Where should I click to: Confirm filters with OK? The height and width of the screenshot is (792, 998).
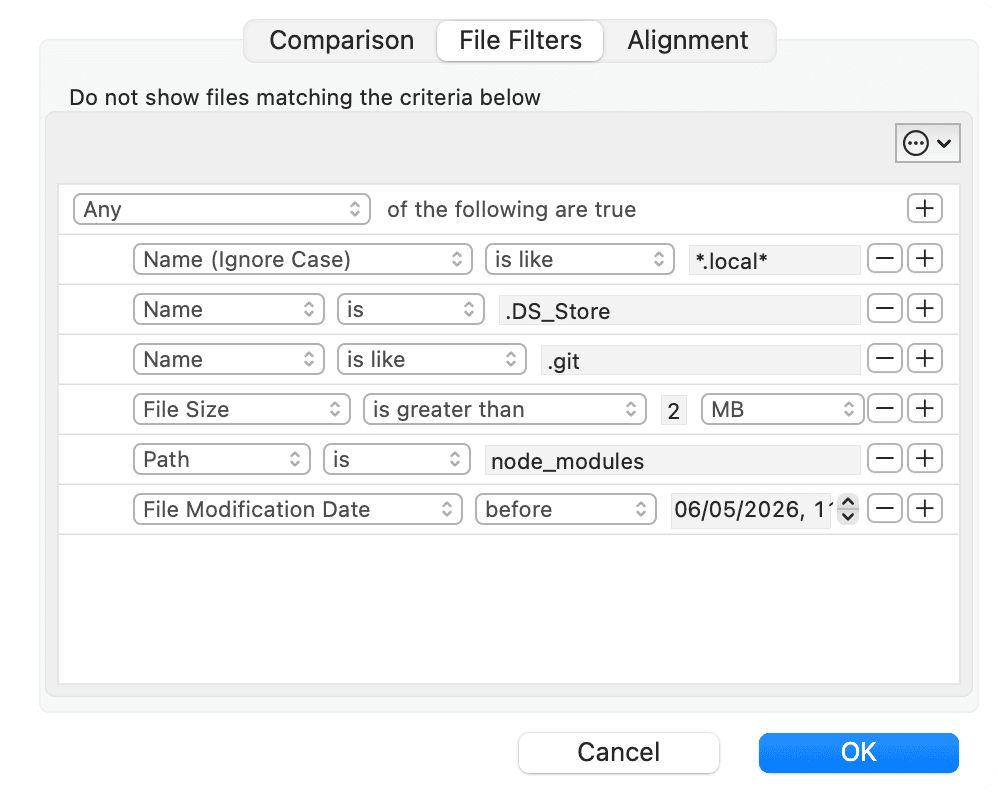coord(859,753)
